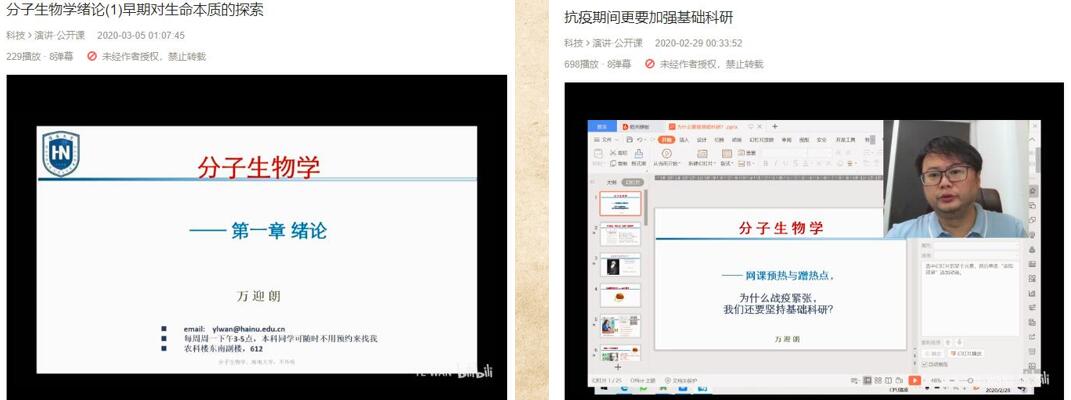1071x400 pixels.
Task: Click the slide sorter view icon in status bar
Action: [879, 380]
